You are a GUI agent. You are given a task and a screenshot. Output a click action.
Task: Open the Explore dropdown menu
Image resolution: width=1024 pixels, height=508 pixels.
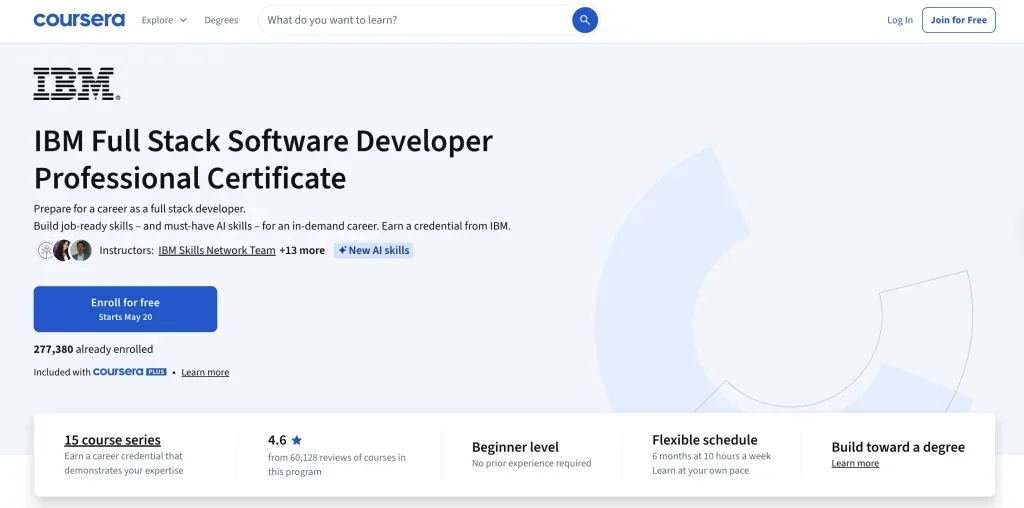(164, 20)
